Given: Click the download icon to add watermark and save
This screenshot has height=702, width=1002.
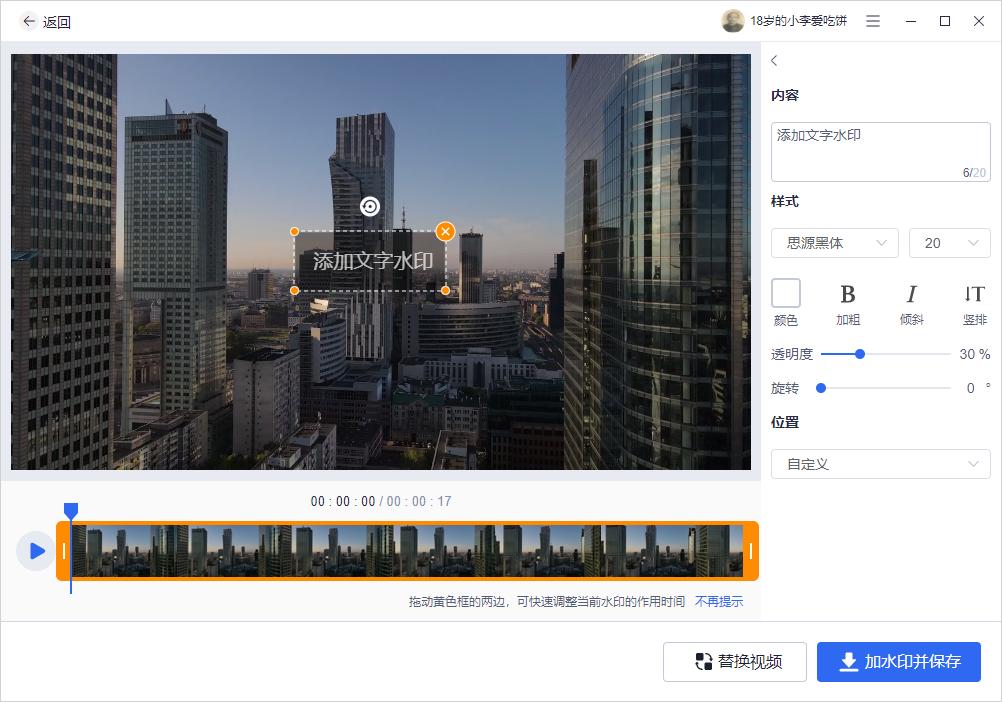Looking at the screenshot, I should coord(849,662).
